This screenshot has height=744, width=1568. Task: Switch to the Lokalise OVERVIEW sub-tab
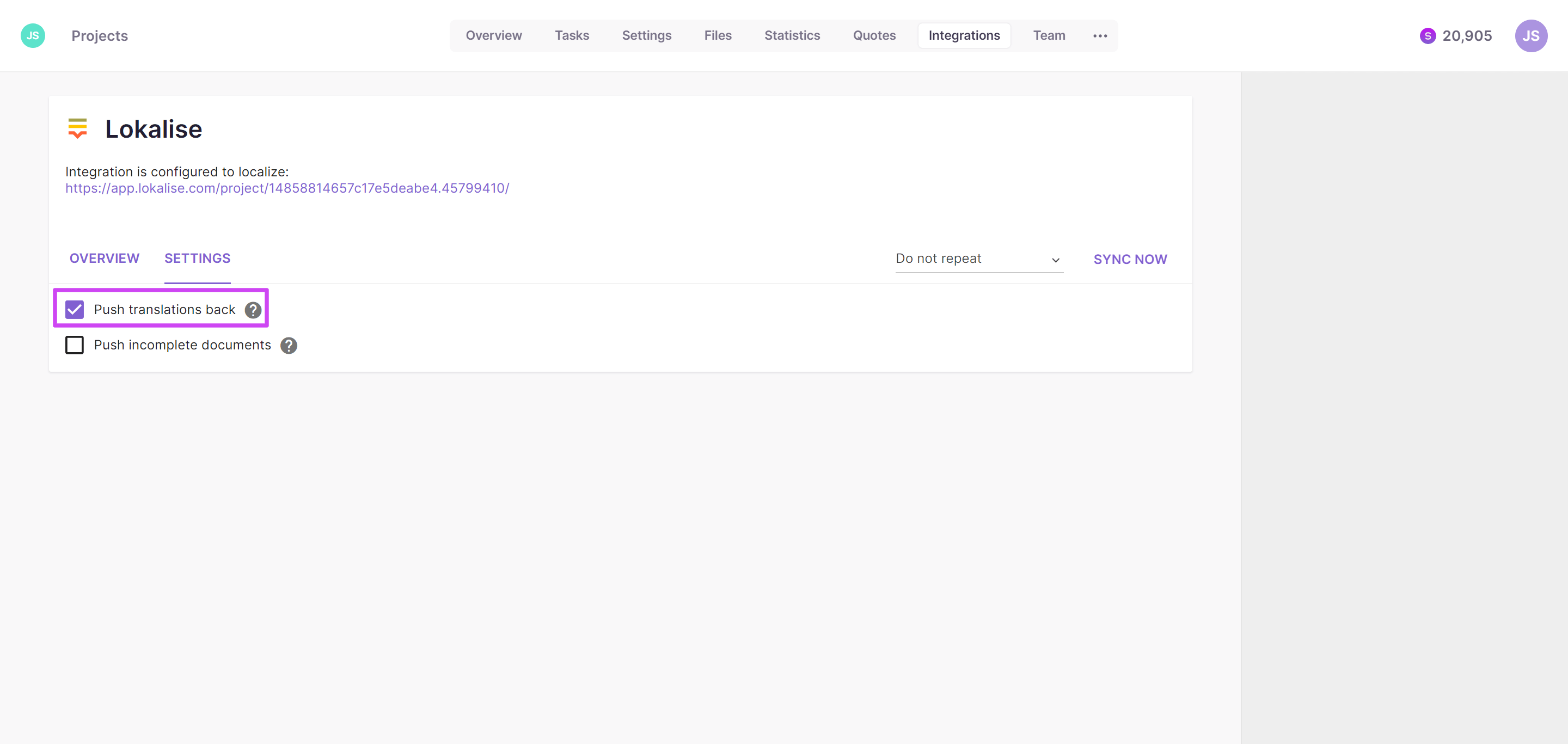[104, 259]
